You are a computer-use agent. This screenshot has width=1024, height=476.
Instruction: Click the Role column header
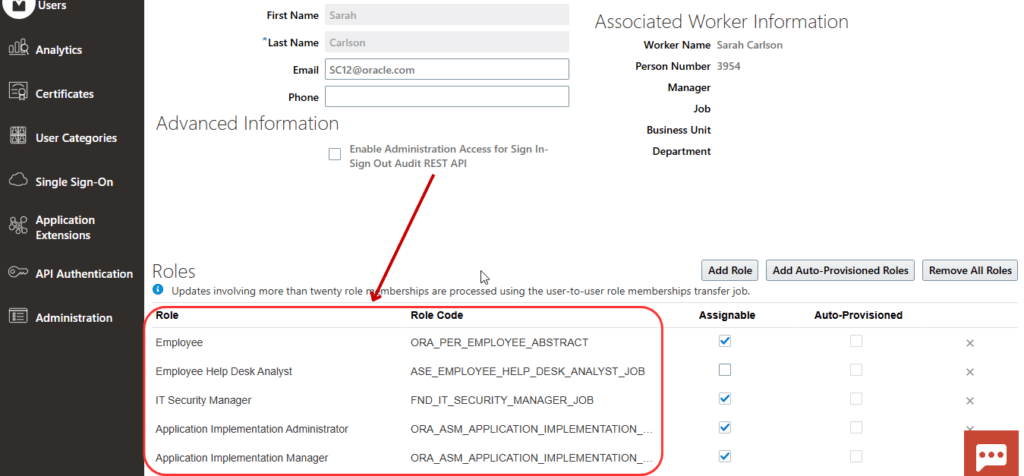[167, 315]
